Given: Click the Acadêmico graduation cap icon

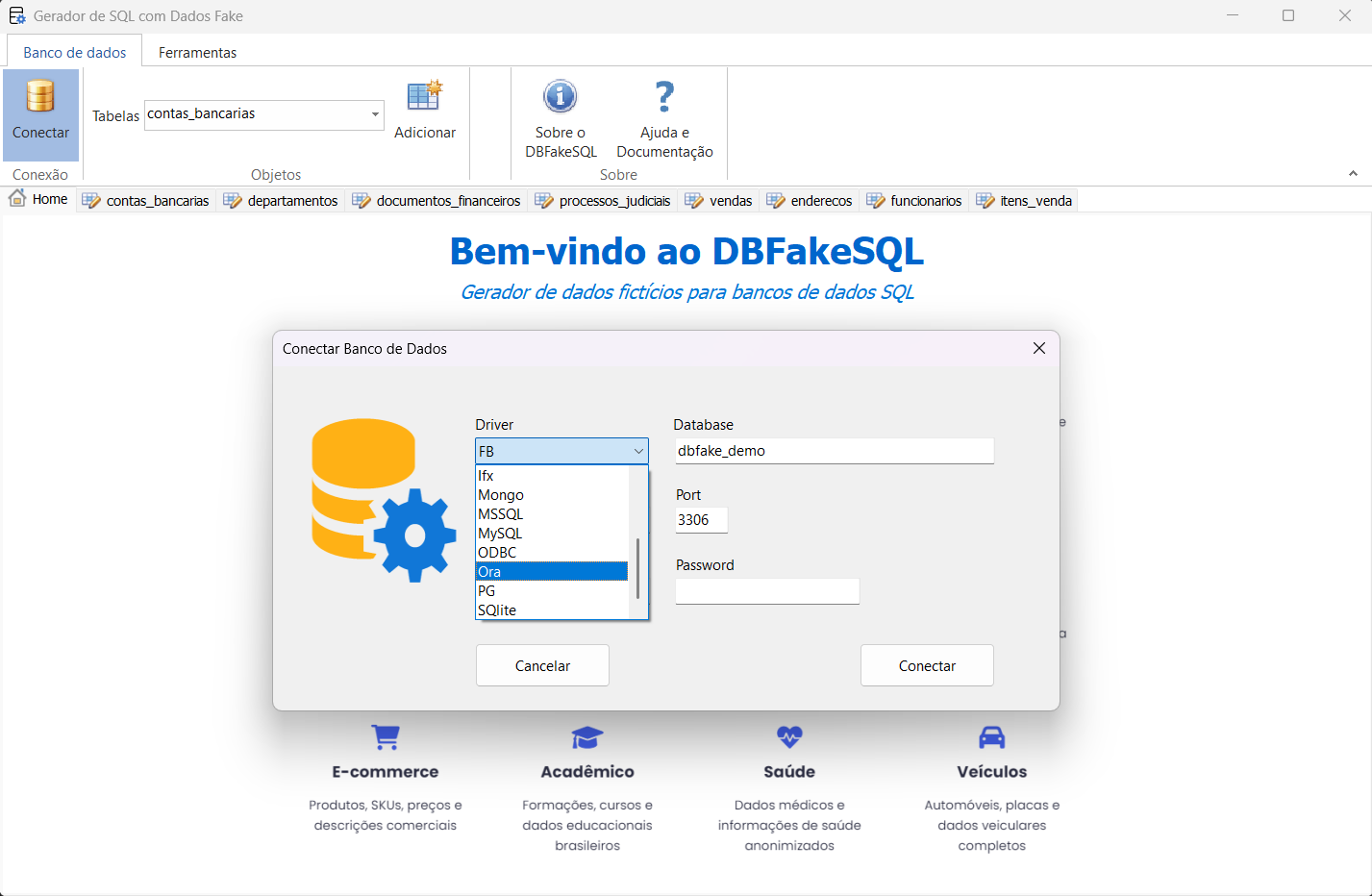Looking at the screenshot, I should [587, 737].
